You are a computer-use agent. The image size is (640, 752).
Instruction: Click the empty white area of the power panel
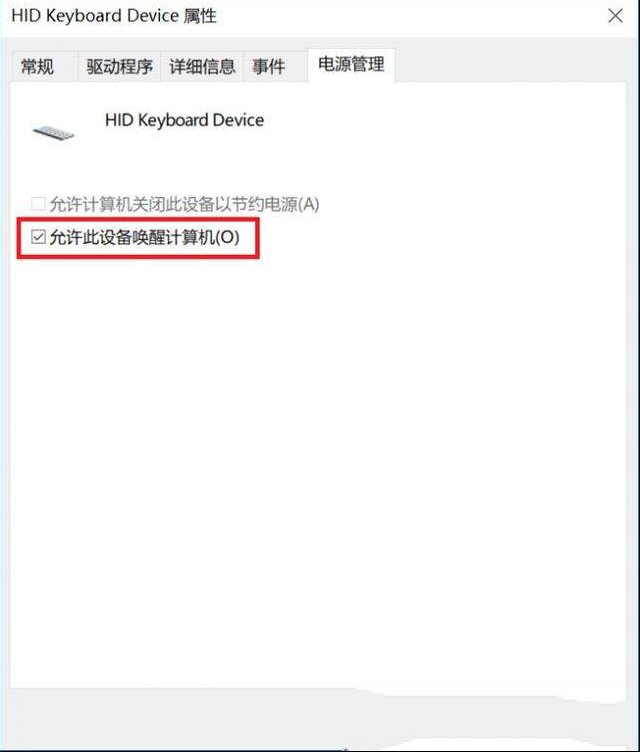pyautogui.click(x=318, y=456)
